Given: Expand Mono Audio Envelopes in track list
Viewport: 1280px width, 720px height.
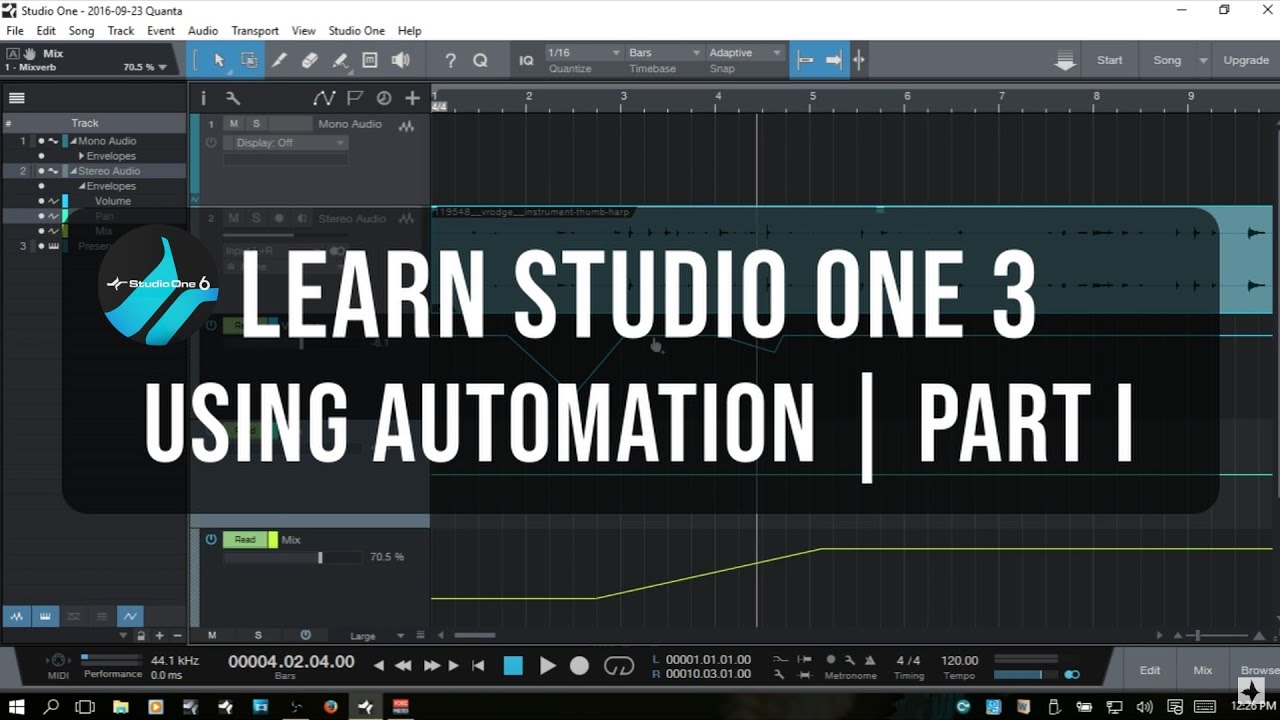Looking at the screenshot, I should coord(81,156).
